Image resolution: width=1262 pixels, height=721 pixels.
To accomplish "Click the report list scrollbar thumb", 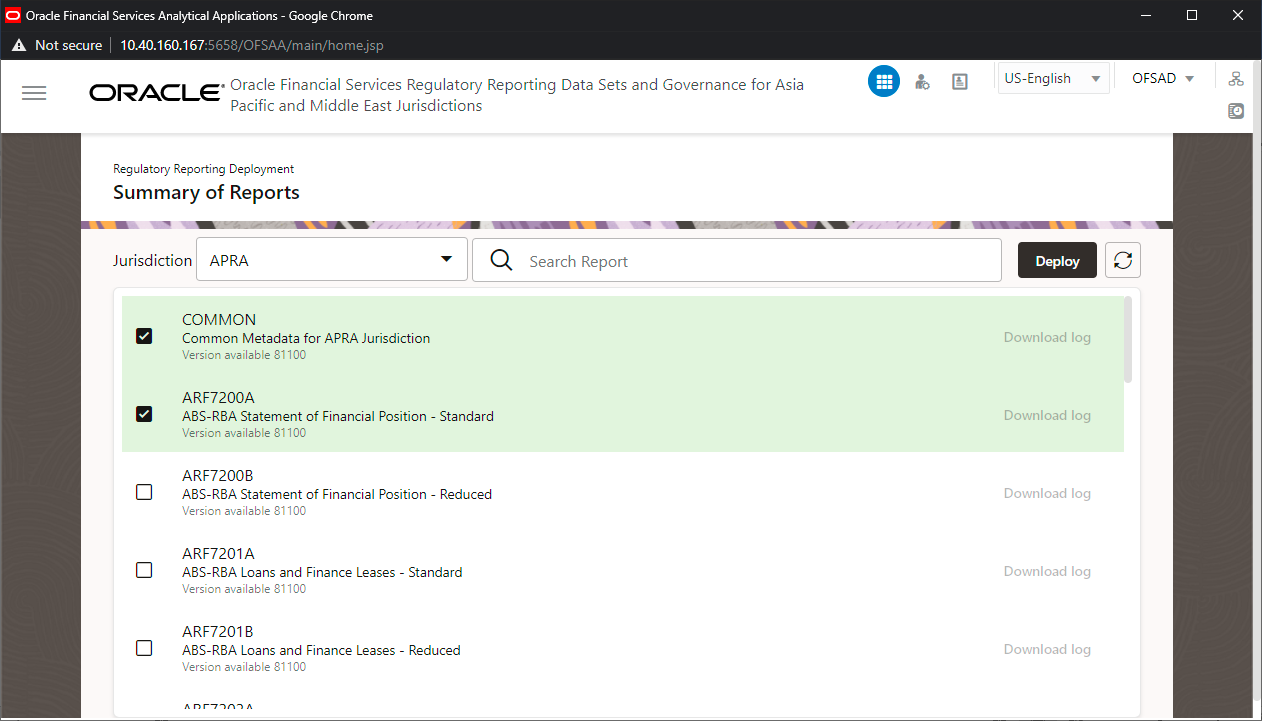I will click(x=1128, y=339).
